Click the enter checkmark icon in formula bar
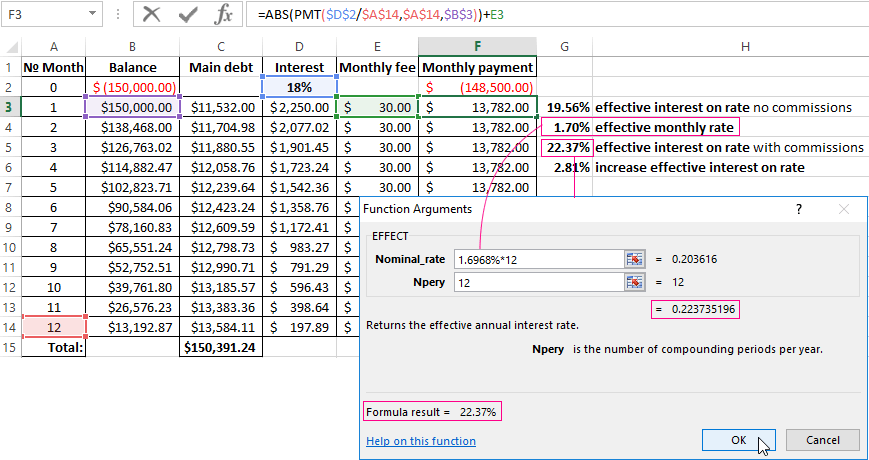Screen dimensions: 869x460 (188, 15)
